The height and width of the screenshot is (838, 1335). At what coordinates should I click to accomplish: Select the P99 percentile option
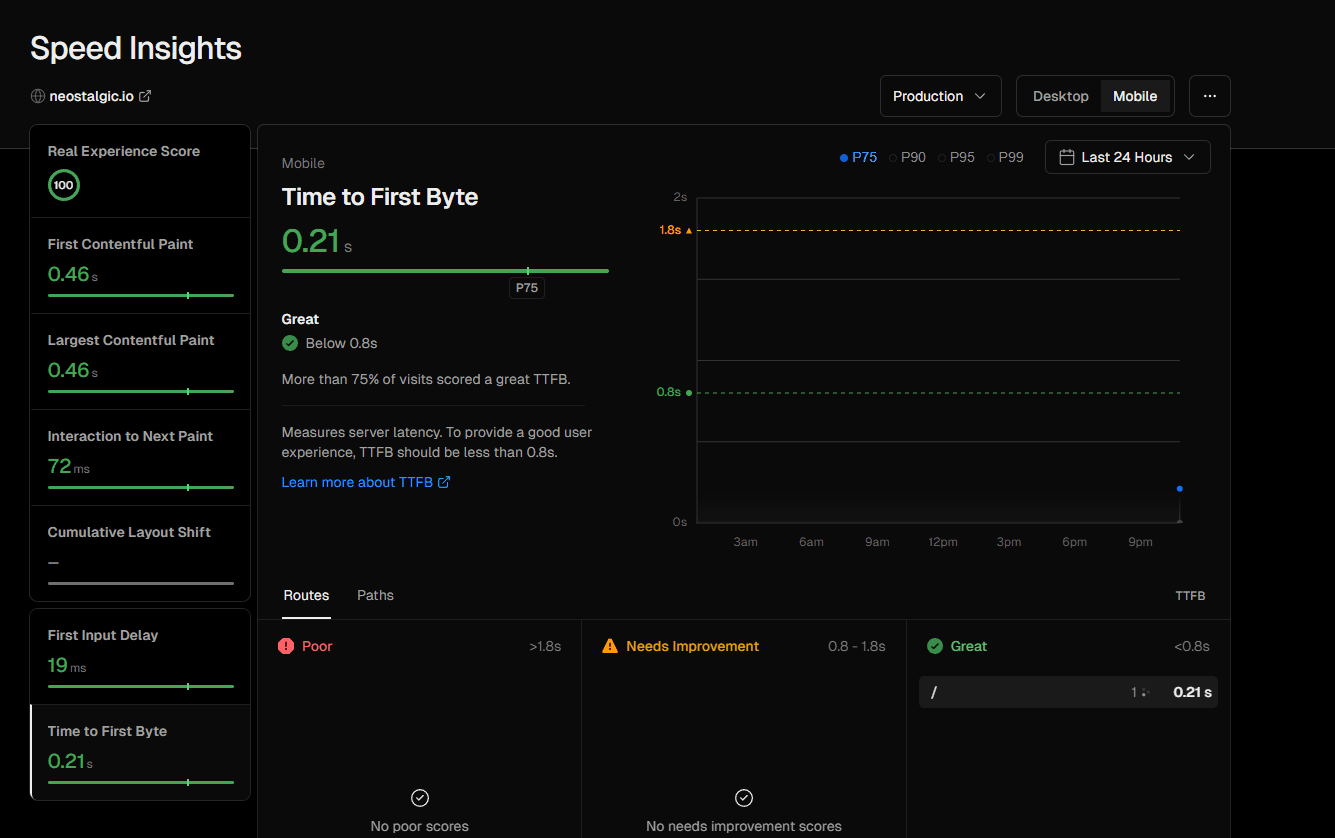coord(1006,157)
